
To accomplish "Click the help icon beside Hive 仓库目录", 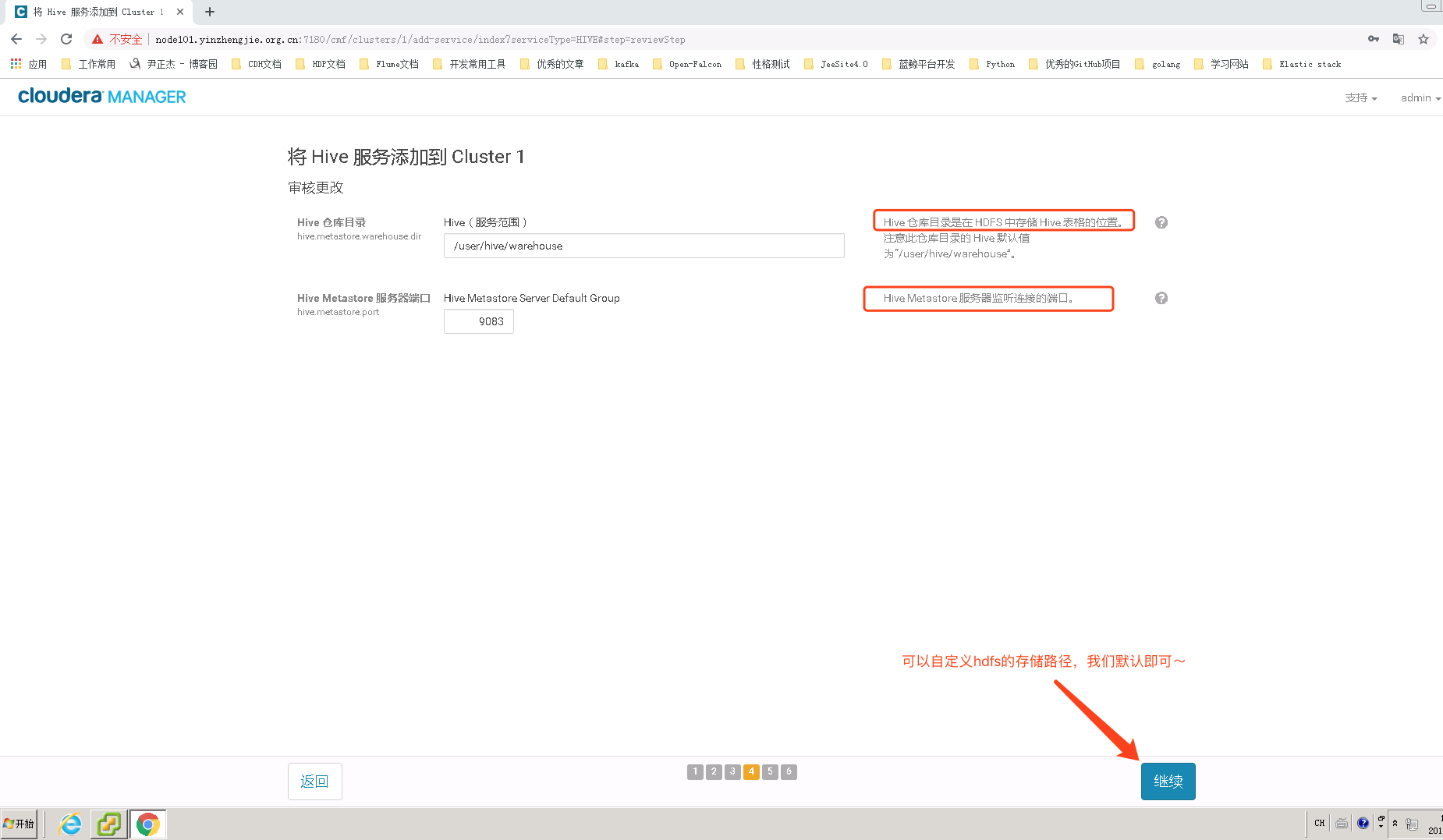I will (x=1161, y=222).
